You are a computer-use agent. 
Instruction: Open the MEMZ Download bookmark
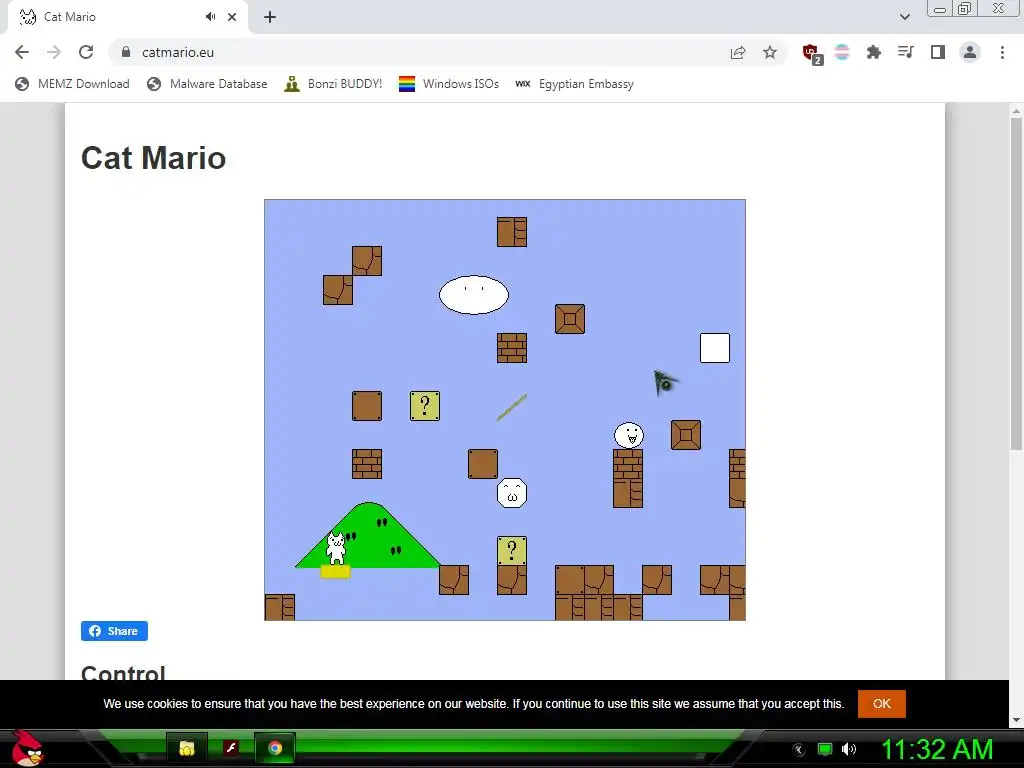(72, 84)
